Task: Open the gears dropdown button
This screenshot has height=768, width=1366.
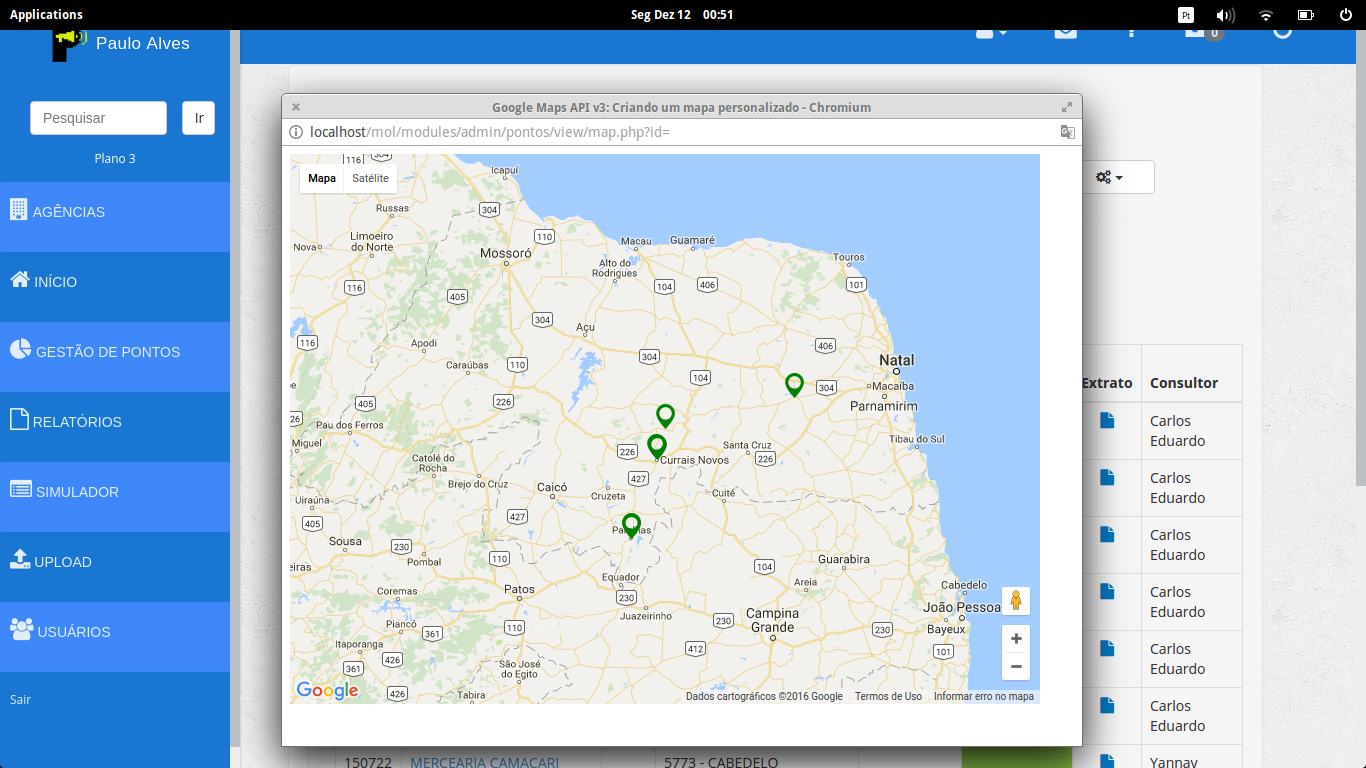Action: [1110, 177]
